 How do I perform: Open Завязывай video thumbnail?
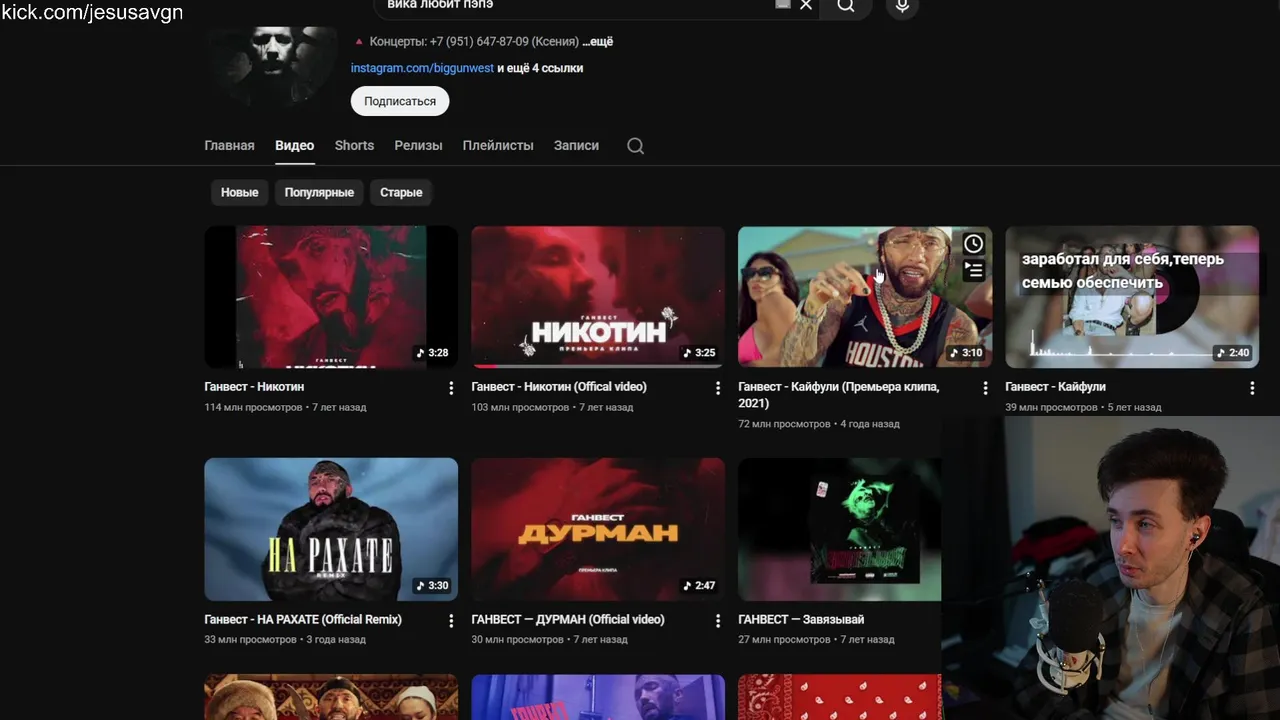[x=839, y=529]
